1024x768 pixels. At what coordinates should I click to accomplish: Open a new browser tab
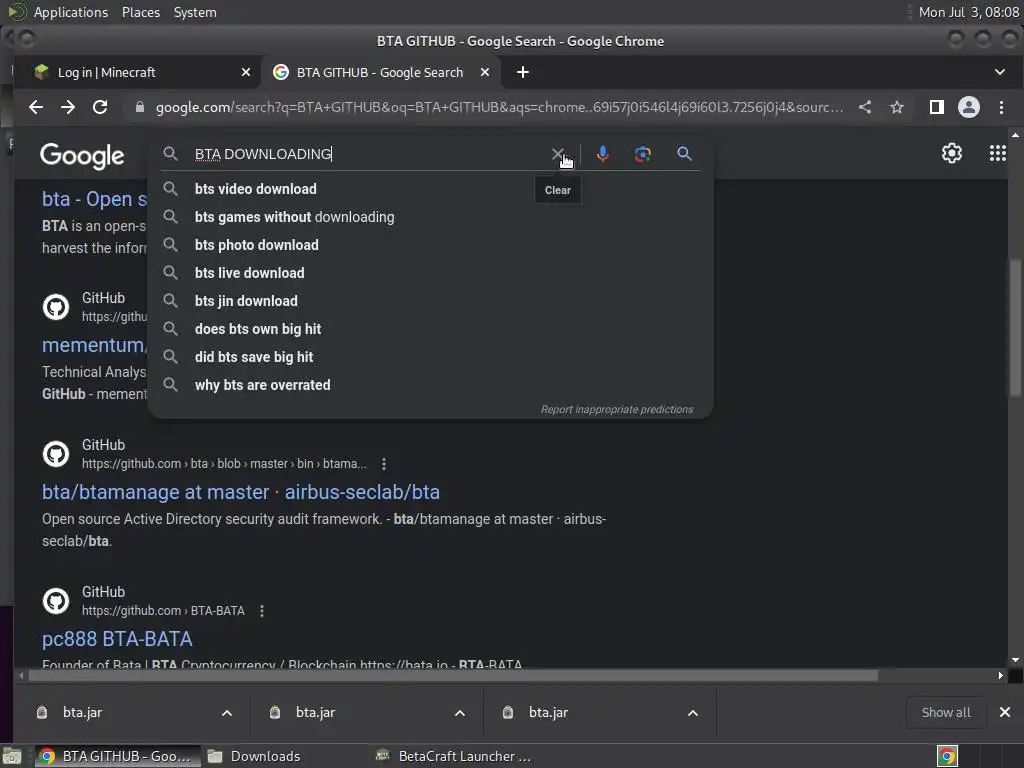click(x=522, y=72)
